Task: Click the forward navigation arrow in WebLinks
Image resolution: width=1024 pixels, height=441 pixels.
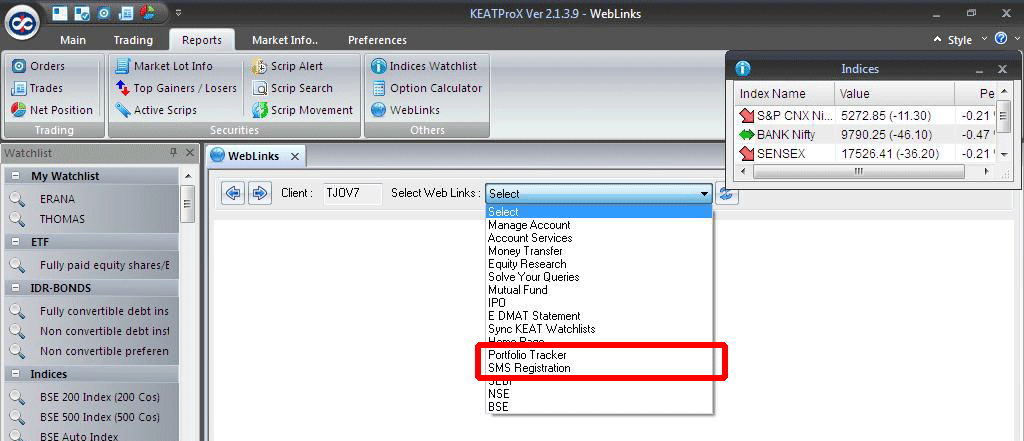Action: (260, 193)
